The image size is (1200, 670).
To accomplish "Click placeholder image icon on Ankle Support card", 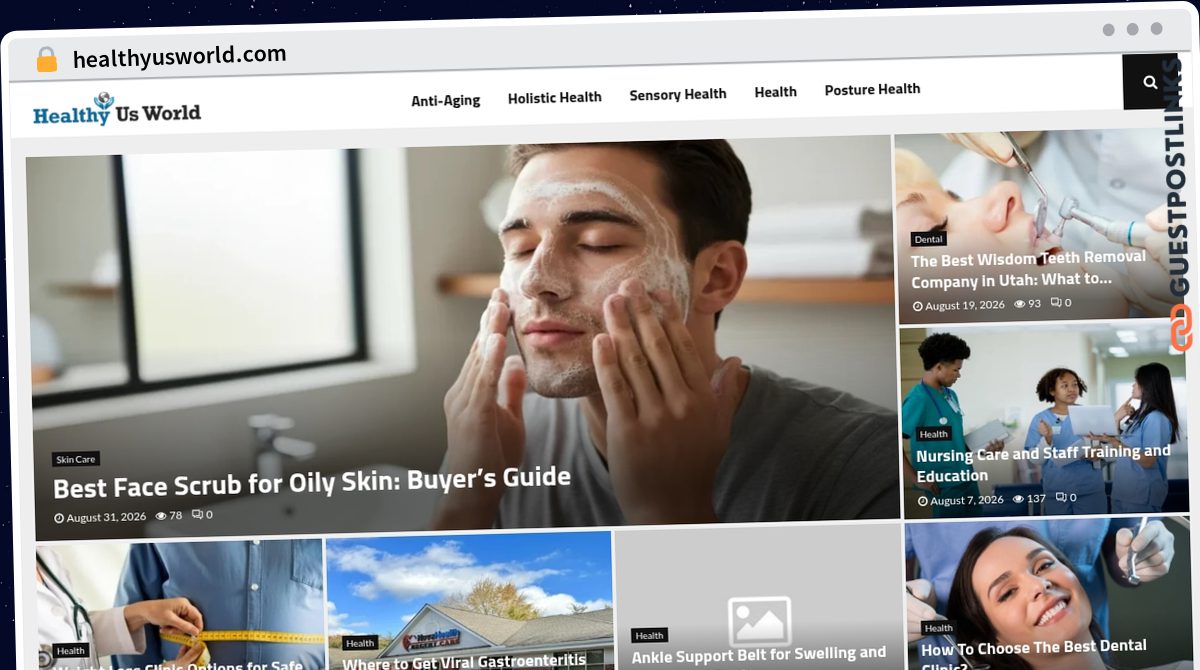I will [759, 620].
